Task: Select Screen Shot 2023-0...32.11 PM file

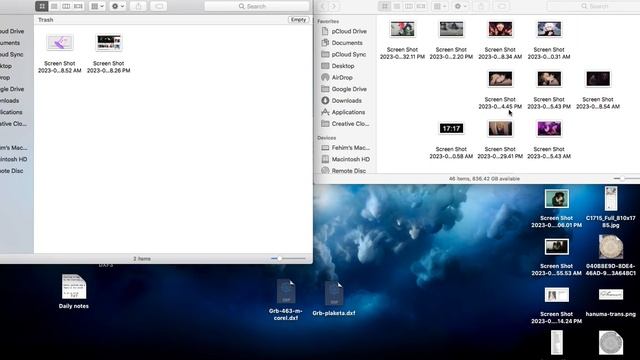Action: pos(402,40)
